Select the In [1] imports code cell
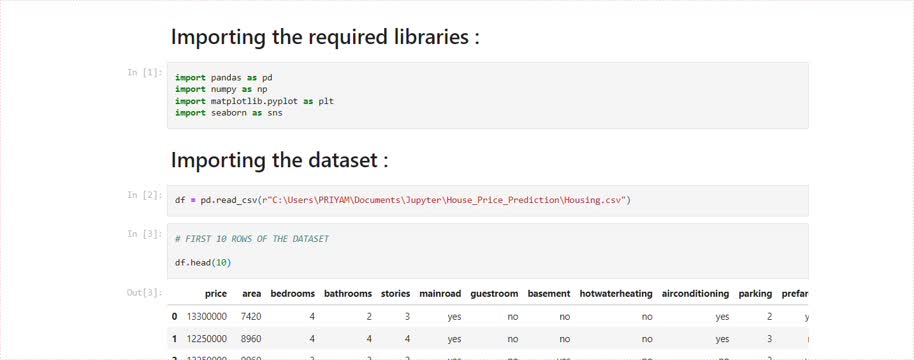 (x=487, y=95)
